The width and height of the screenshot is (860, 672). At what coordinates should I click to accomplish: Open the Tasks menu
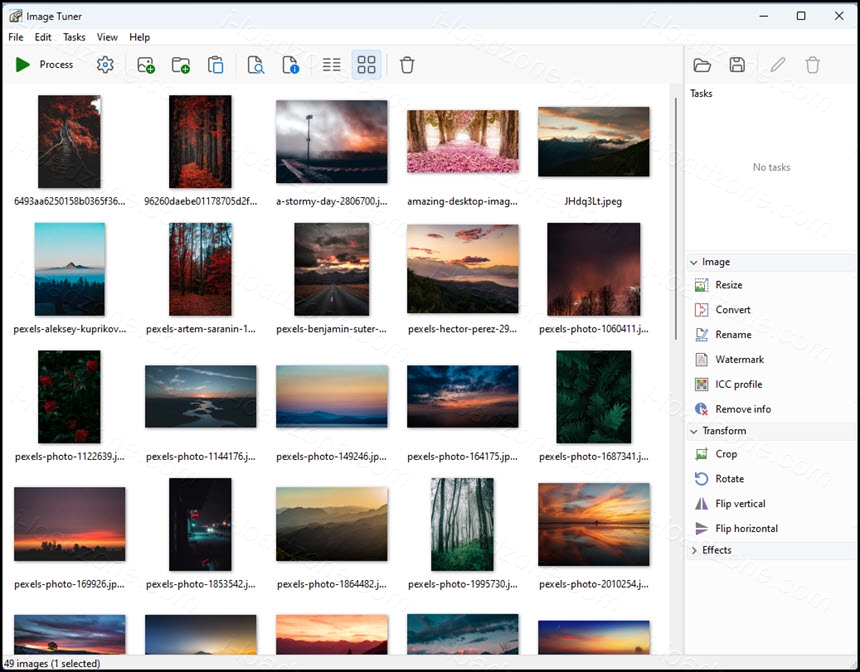pos(74,37)
